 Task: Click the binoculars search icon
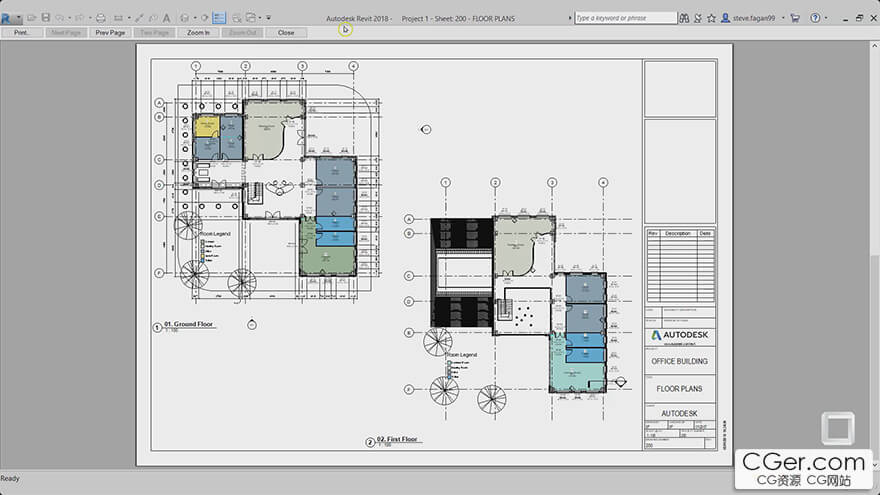[684, 18]
